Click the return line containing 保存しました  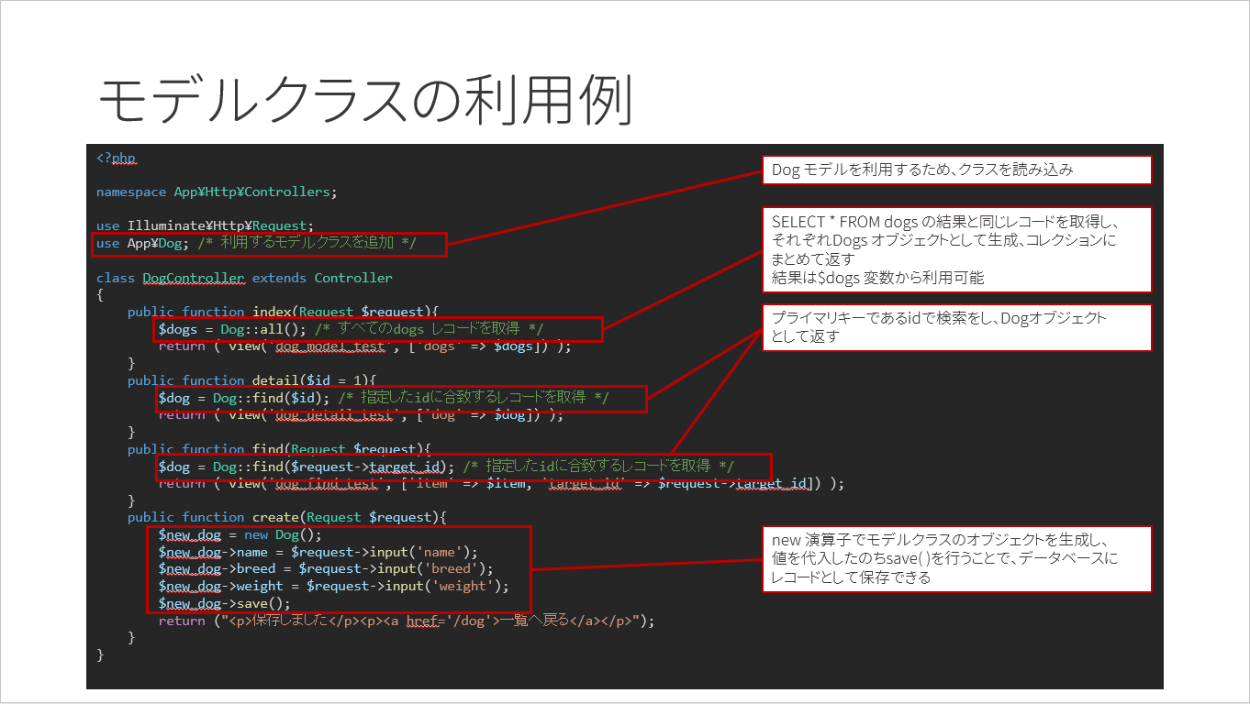point(406,621)
